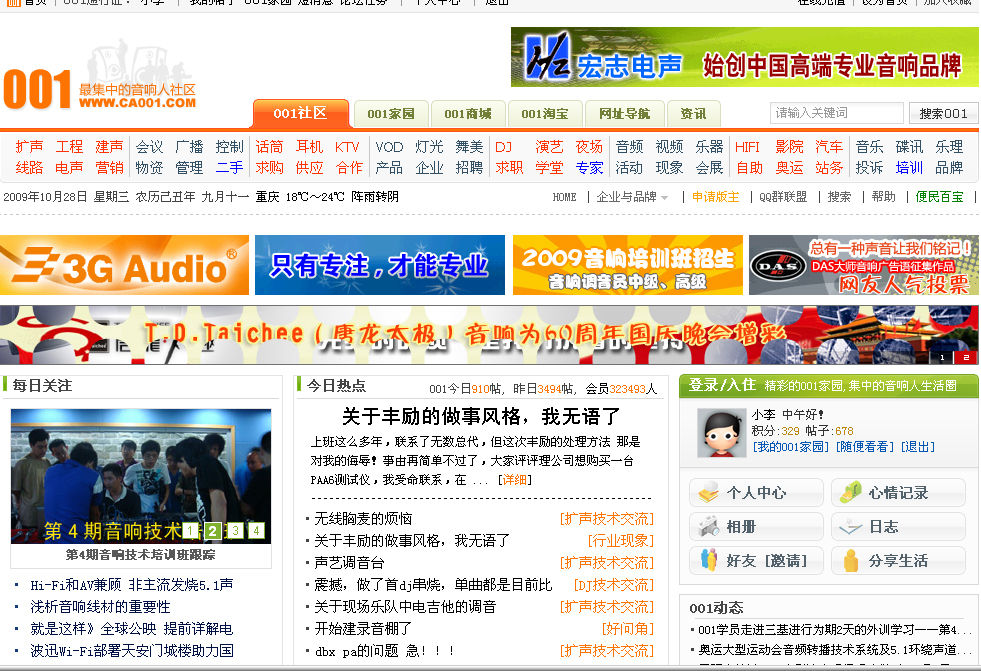981x671 pixels.
Task: Click the 搜索001 search button
Action: [943, 113]
